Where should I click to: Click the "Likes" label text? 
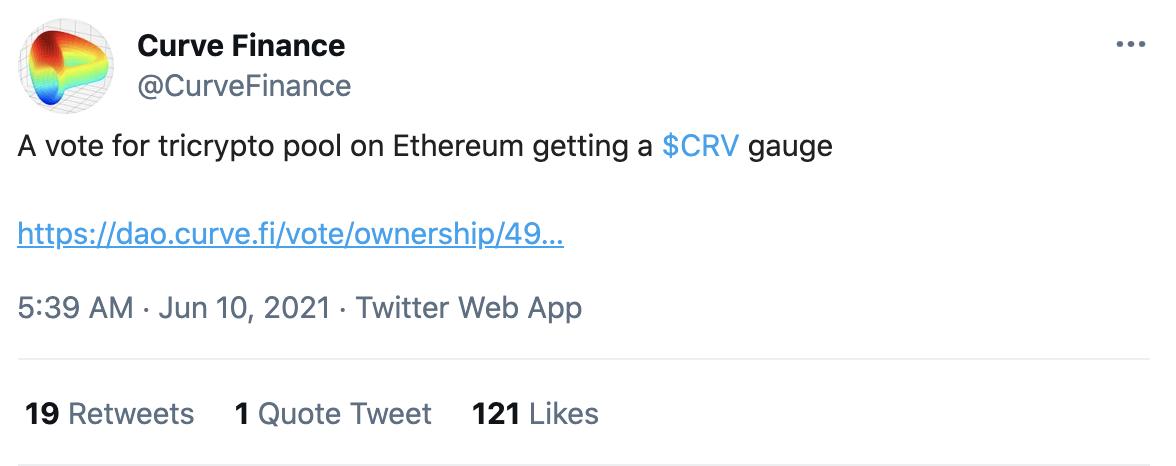click(564, 414)
